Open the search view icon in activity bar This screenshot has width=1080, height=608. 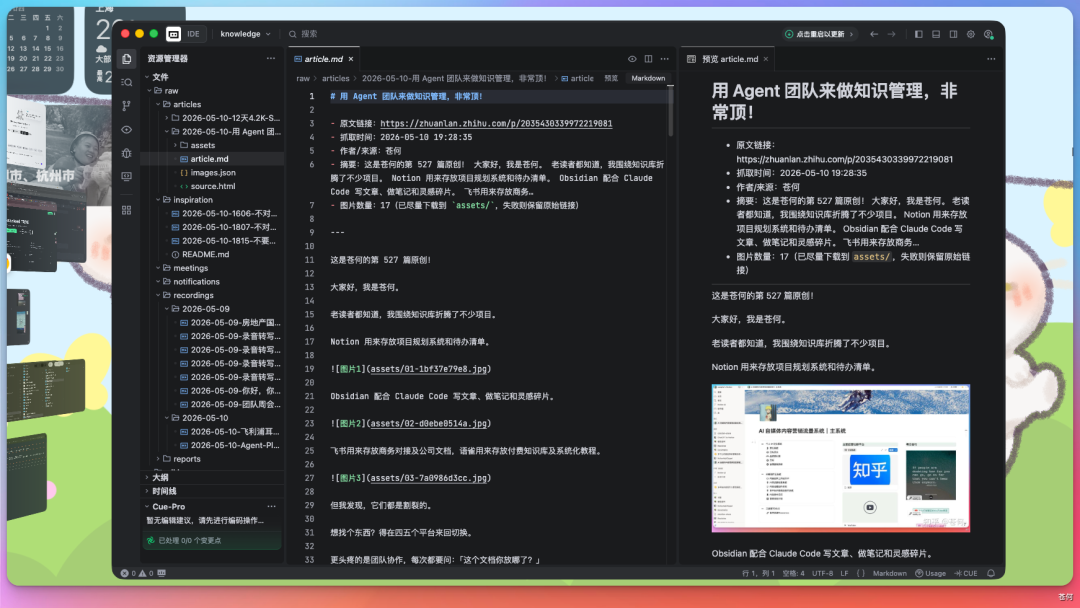click(127, 82)
